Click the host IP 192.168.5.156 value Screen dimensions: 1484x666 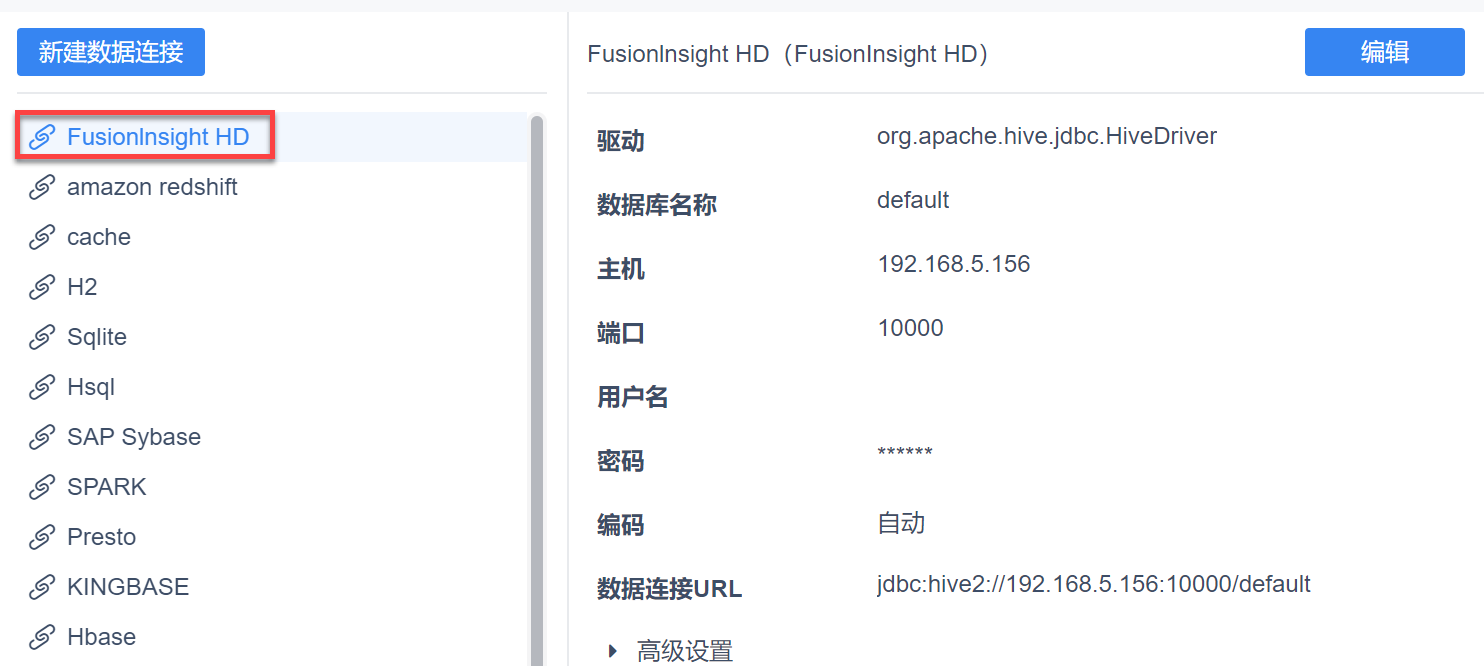953,264
